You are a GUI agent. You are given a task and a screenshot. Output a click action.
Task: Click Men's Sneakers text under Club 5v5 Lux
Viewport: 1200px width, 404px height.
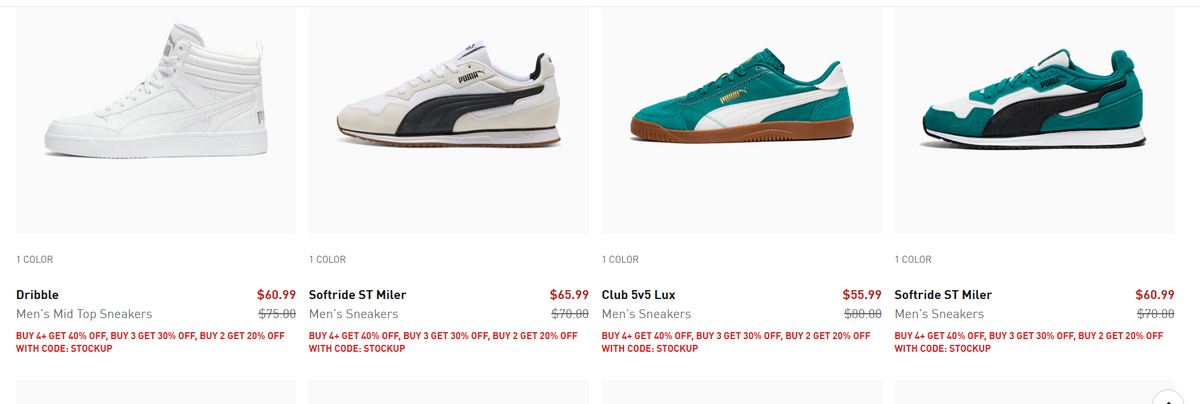646,314
